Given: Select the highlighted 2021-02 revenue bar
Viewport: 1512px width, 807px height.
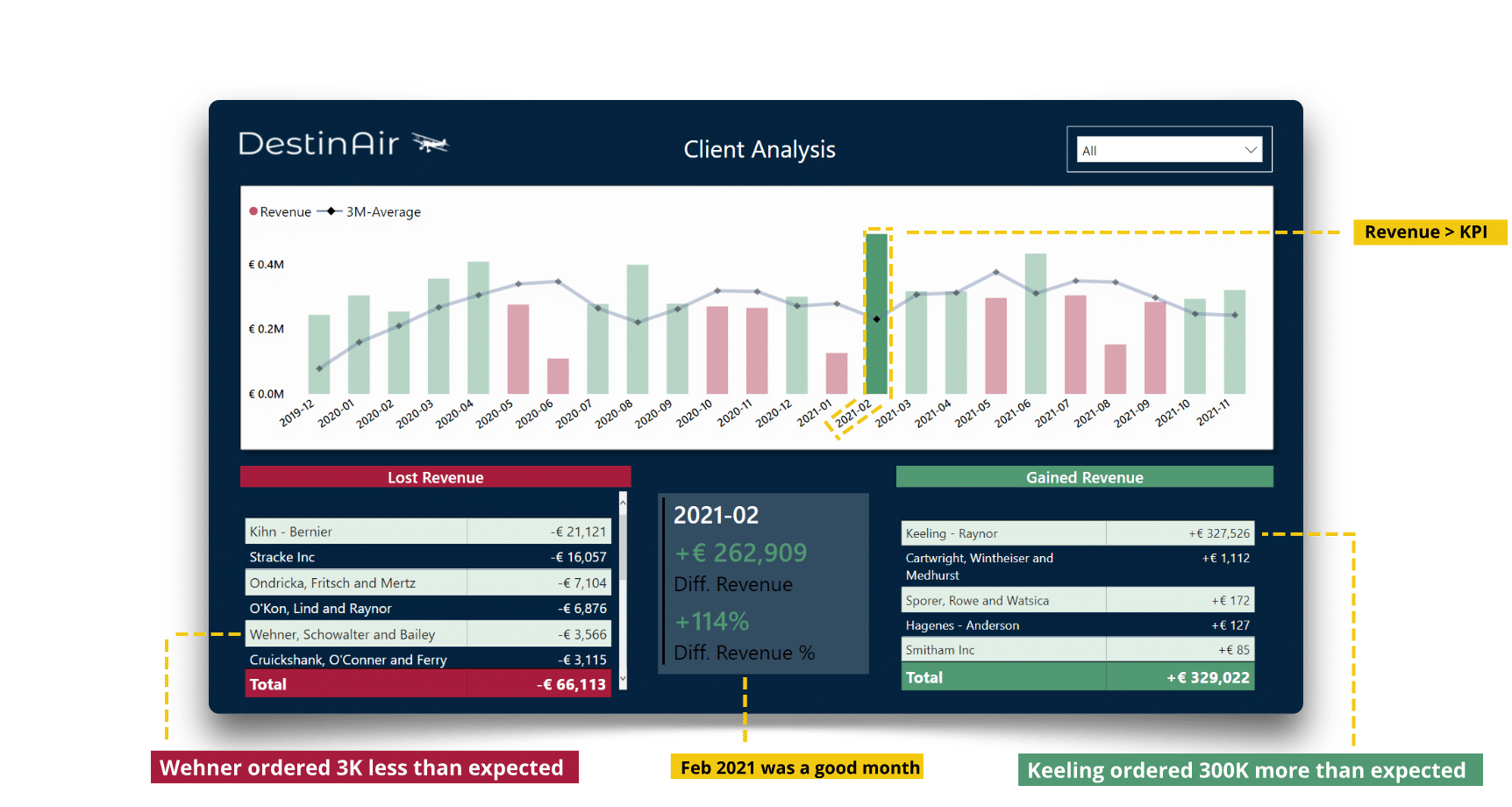Looking at the screenshot, I should coord(876,313).
